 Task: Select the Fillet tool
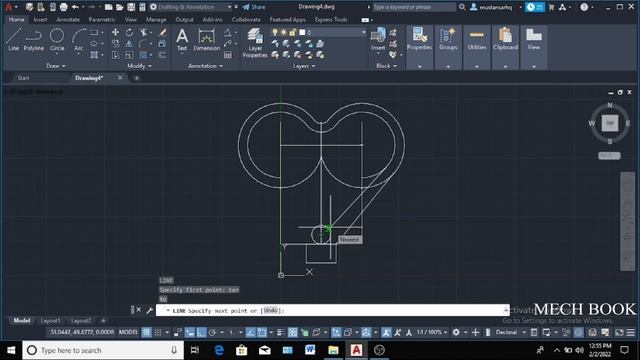[x=143, y=43]
